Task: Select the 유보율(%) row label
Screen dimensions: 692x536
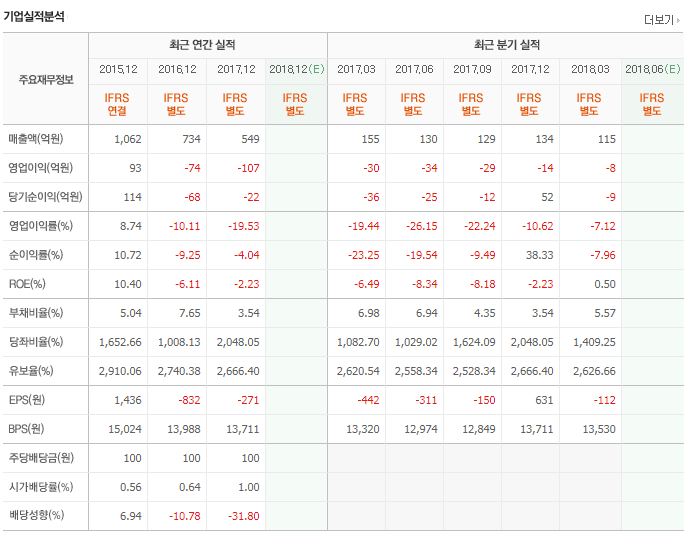Action: point(31,371)
